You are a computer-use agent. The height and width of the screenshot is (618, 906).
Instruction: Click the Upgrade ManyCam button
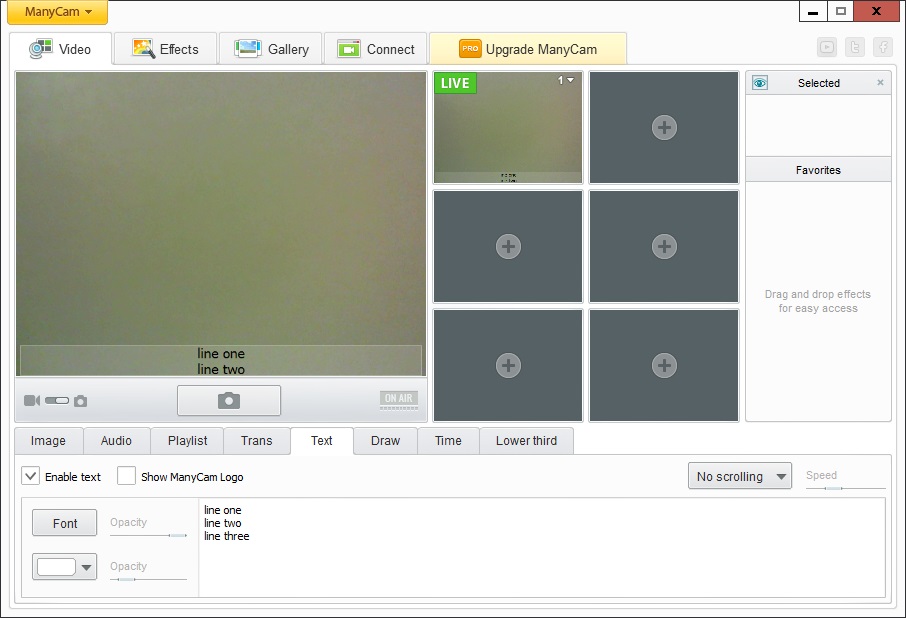tap(527, 49)
